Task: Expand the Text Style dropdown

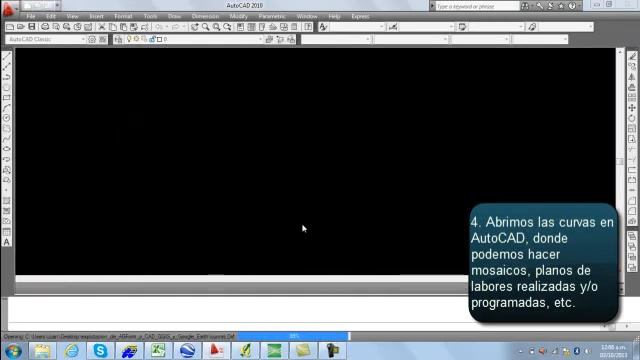Action: pos(382,27)
